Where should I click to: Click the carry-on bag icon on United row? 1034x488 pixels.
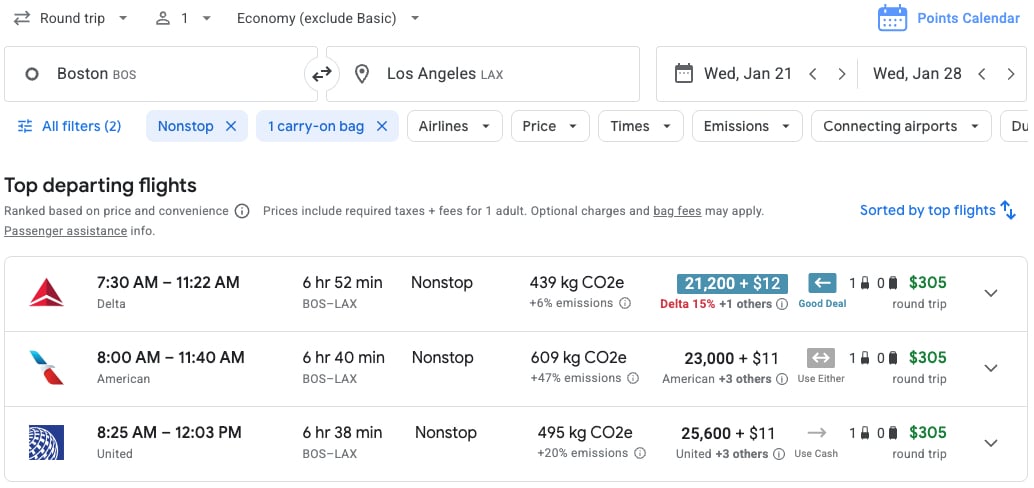pyautogui.click(x=863, y=434)
